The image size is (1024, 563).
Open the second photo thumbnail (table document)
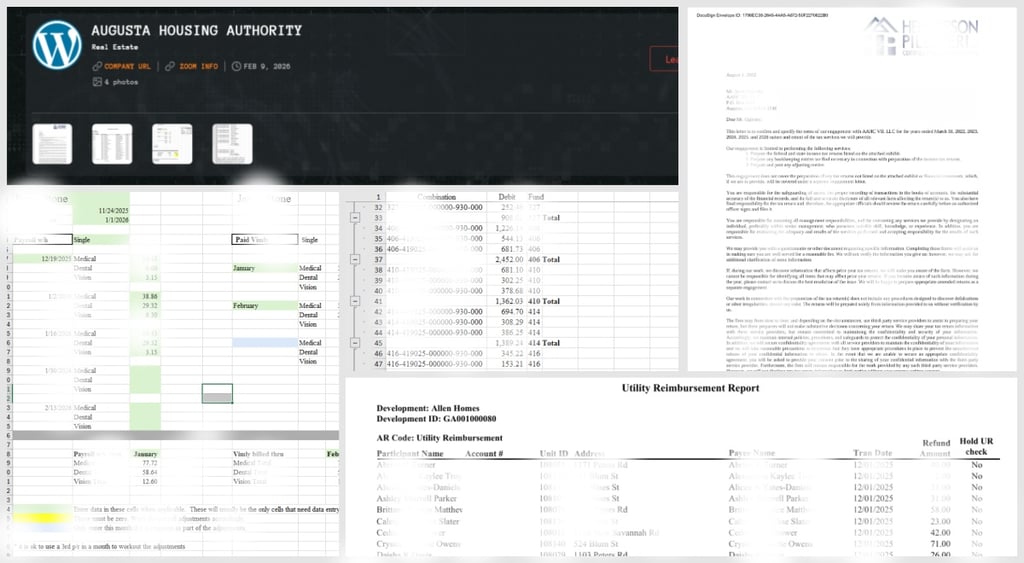[112, 144]
